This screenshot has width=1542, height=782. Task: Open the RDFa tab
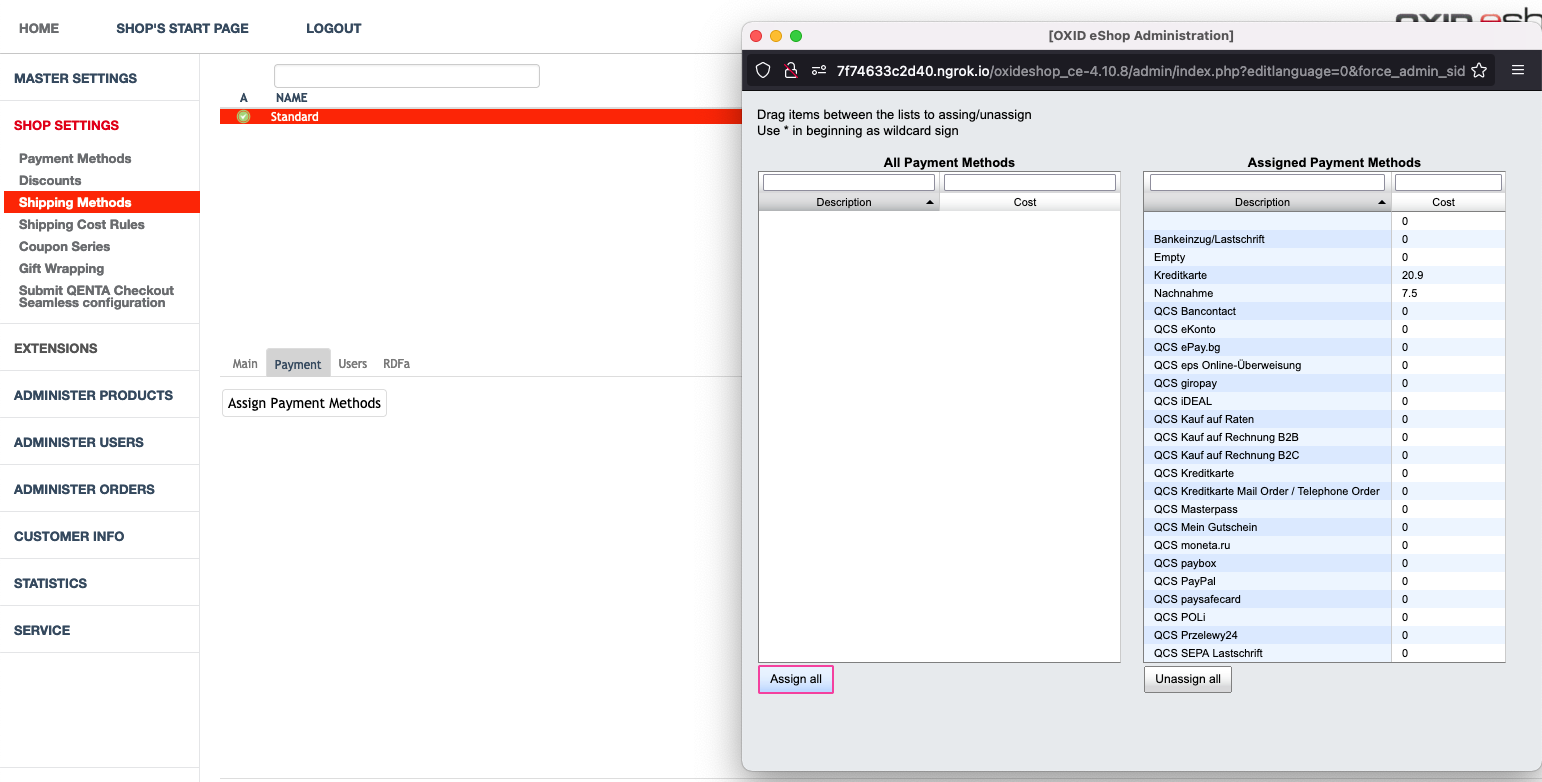[396, 364]
